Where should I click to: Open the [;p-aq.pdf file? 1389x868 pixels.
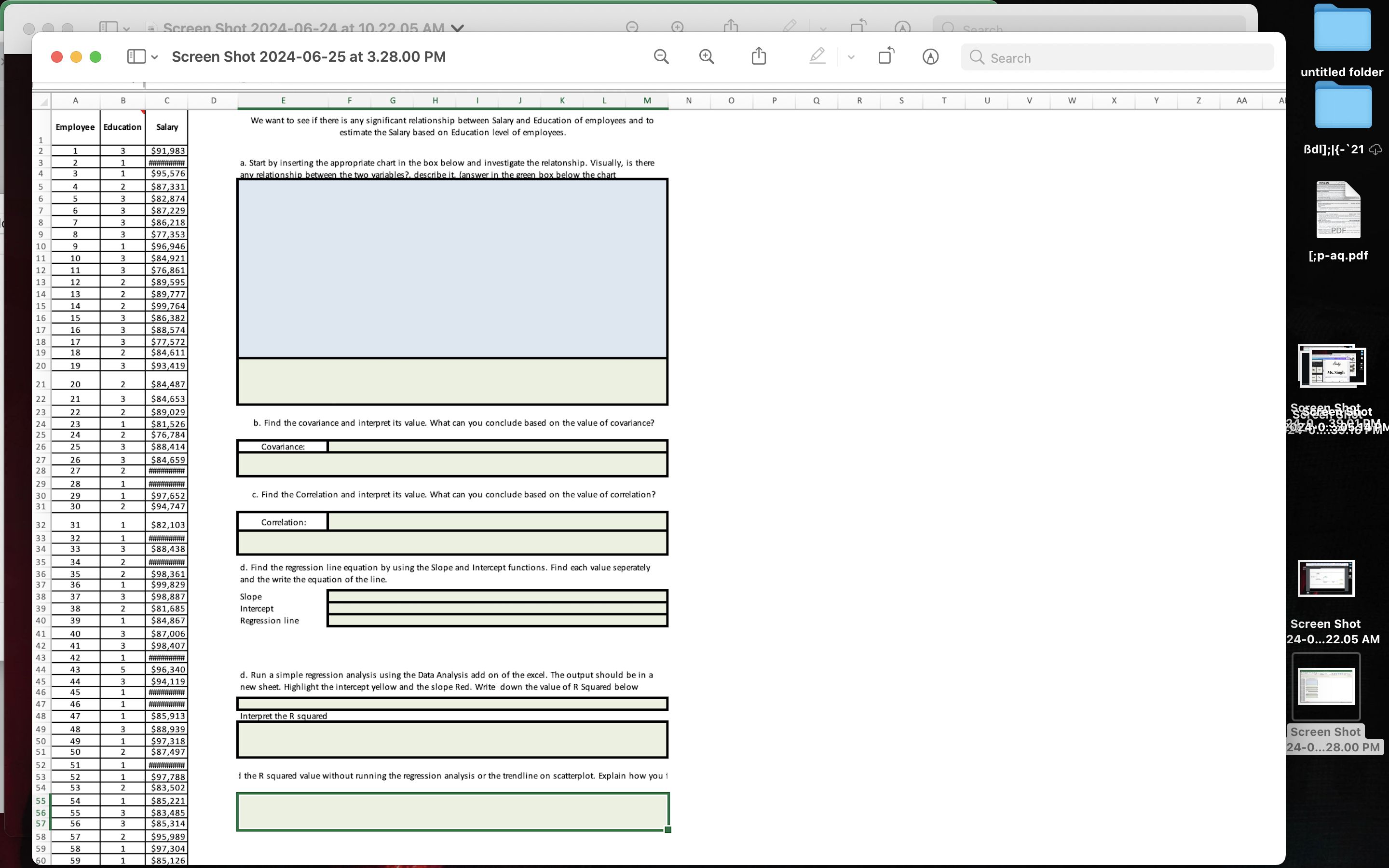tap(1338, 210)
